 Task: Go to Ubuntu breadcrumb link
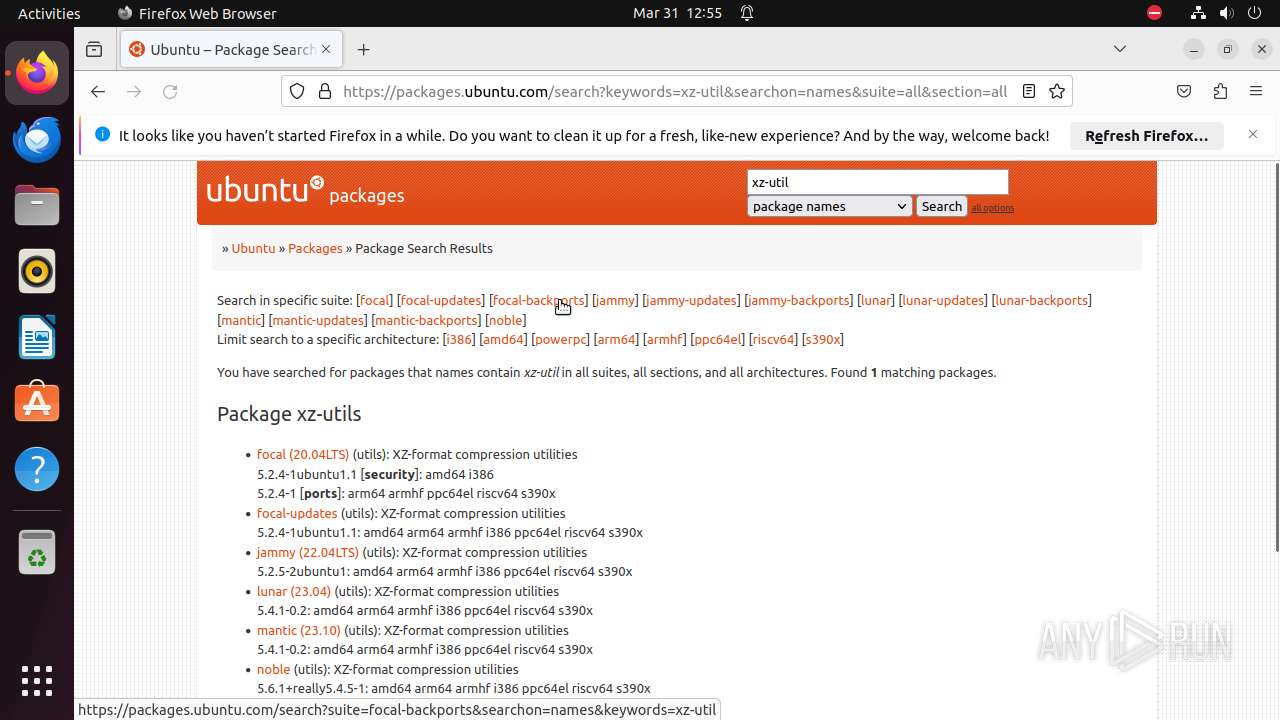[253, 248]
